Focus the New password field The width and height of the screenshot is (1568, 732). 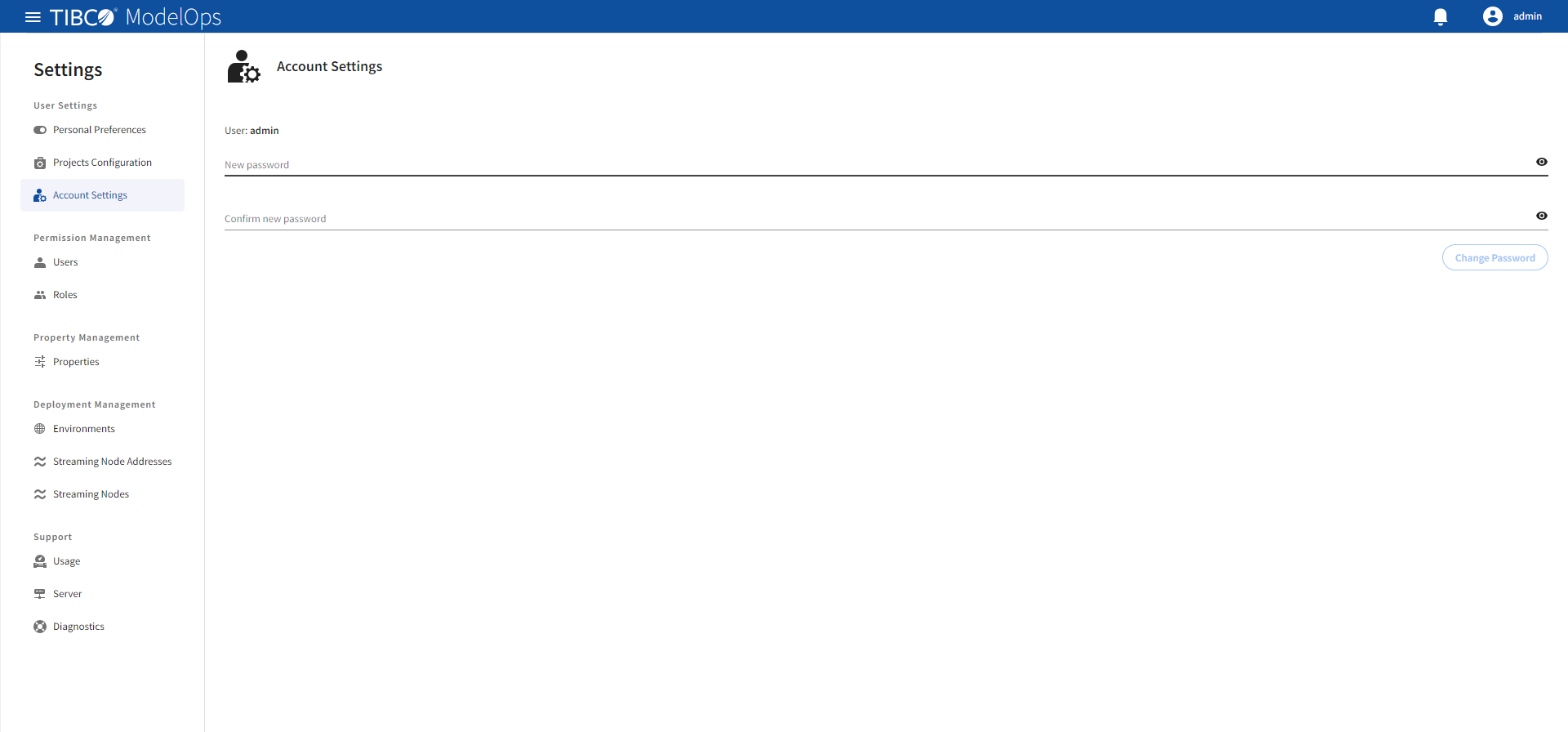(878, 164)
